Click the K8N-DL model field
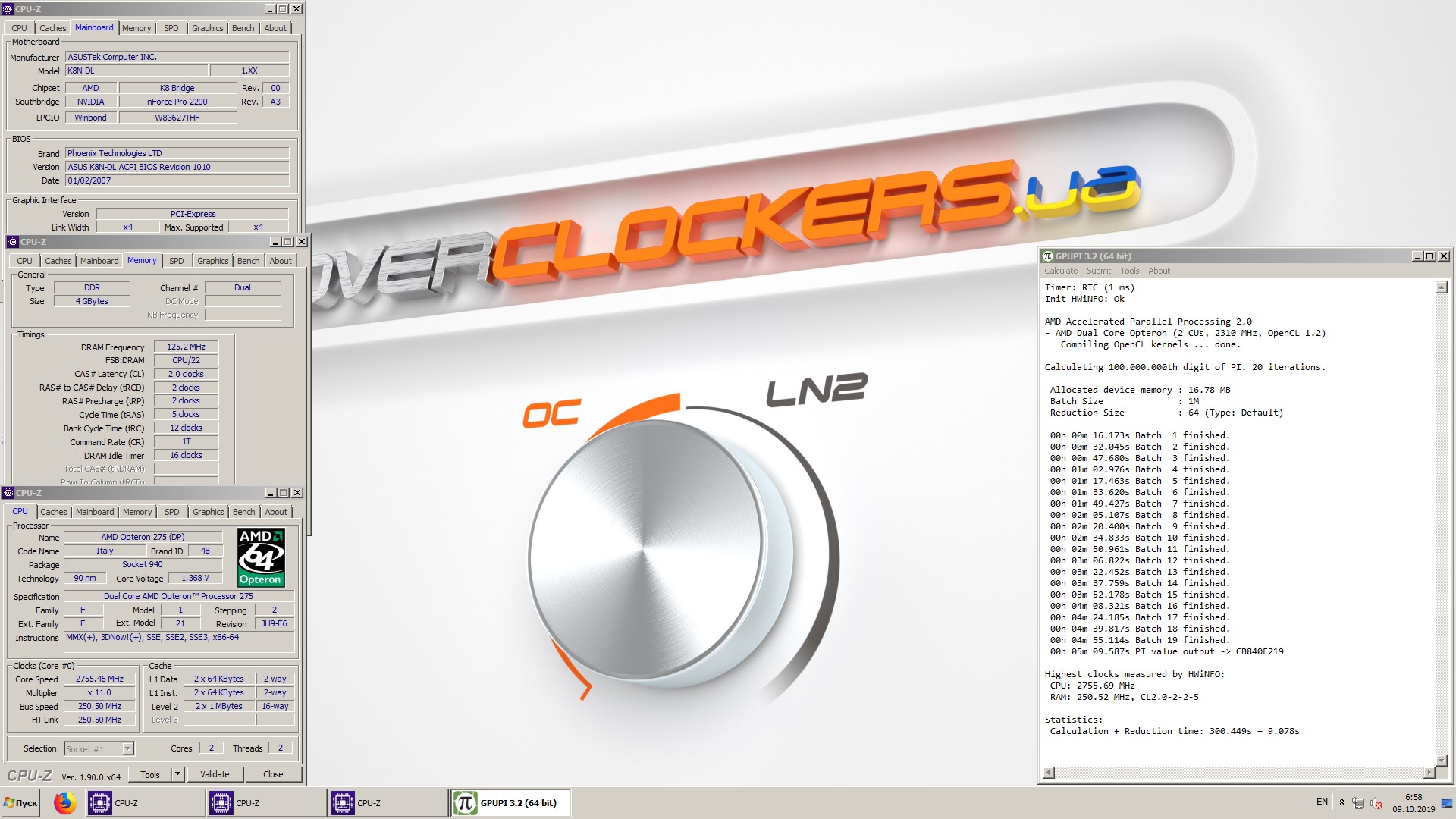This screenshot has width=1456, height=819. [x=136, y=71]
